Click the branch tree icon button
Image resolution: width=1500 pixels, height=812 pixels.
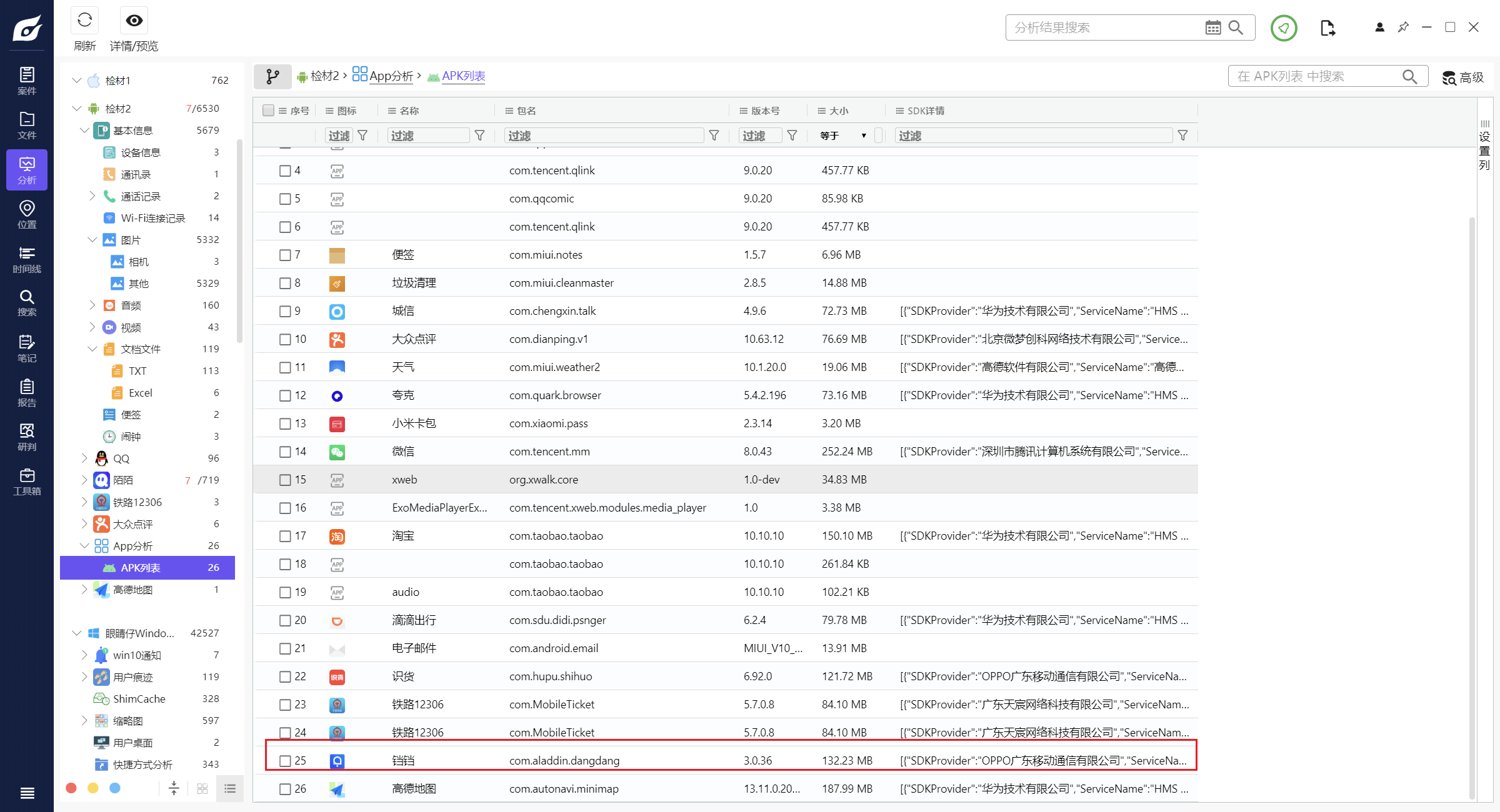pyautogui.click(x=272, y=76)
